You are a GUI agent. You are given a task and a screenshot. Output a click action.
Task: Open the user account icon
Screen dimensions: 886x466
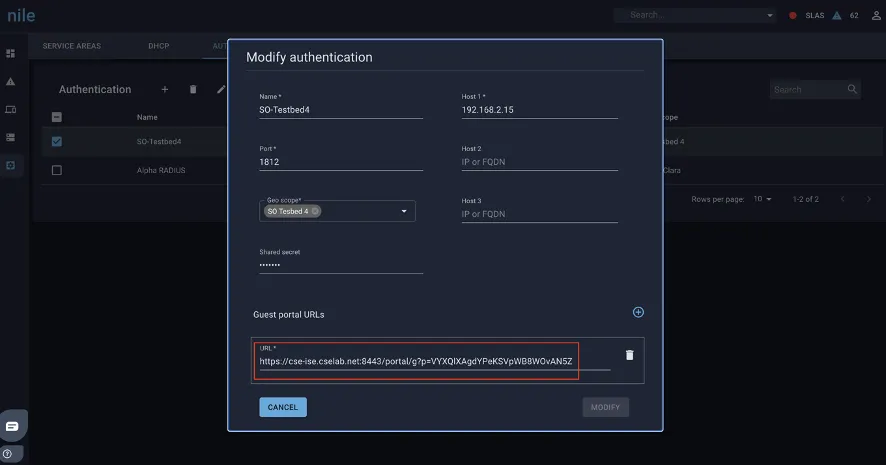click(x=876, y=15)
